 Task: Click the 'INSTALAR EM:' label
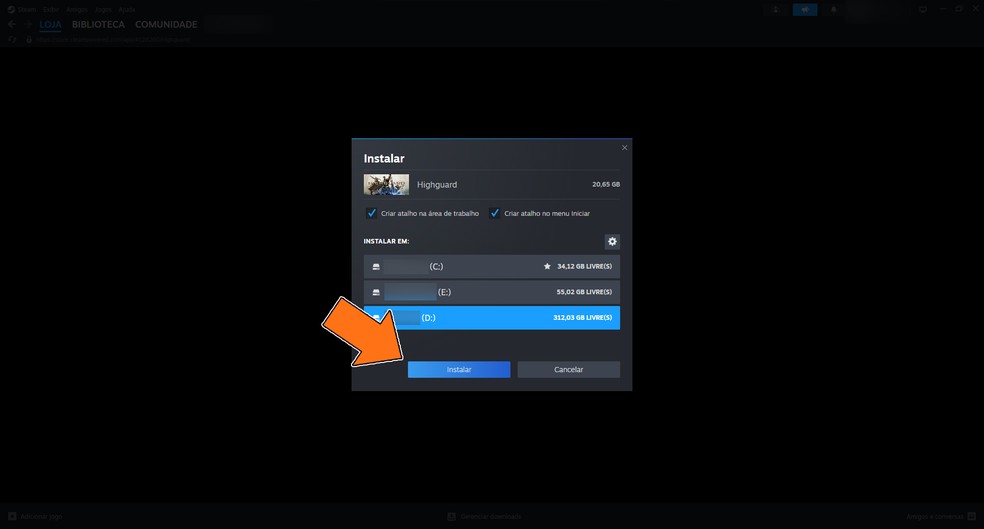(386, 241)
